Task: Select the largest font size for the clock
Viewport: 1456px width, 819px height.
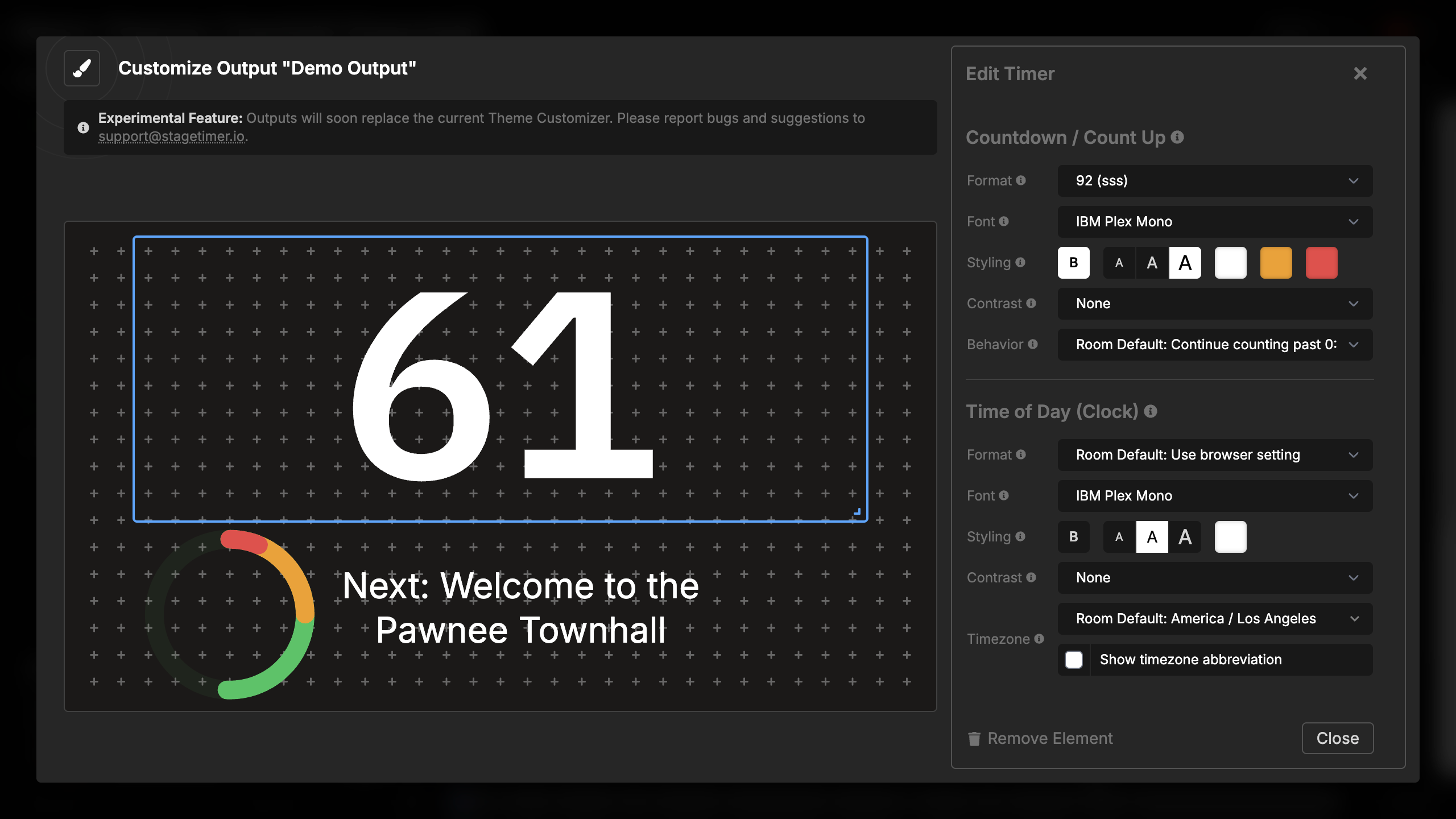Action: point(1185,536)
